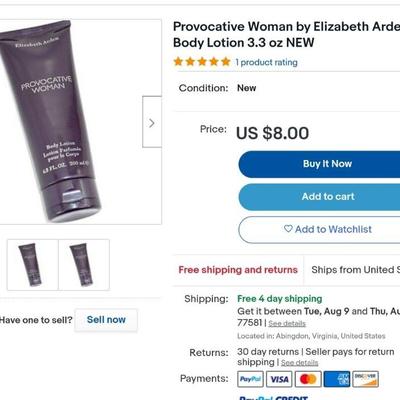Select the first product thumbnail
The height and width of the screenshot is (400, 400).
pyautogui.click(x=33, y=265)
